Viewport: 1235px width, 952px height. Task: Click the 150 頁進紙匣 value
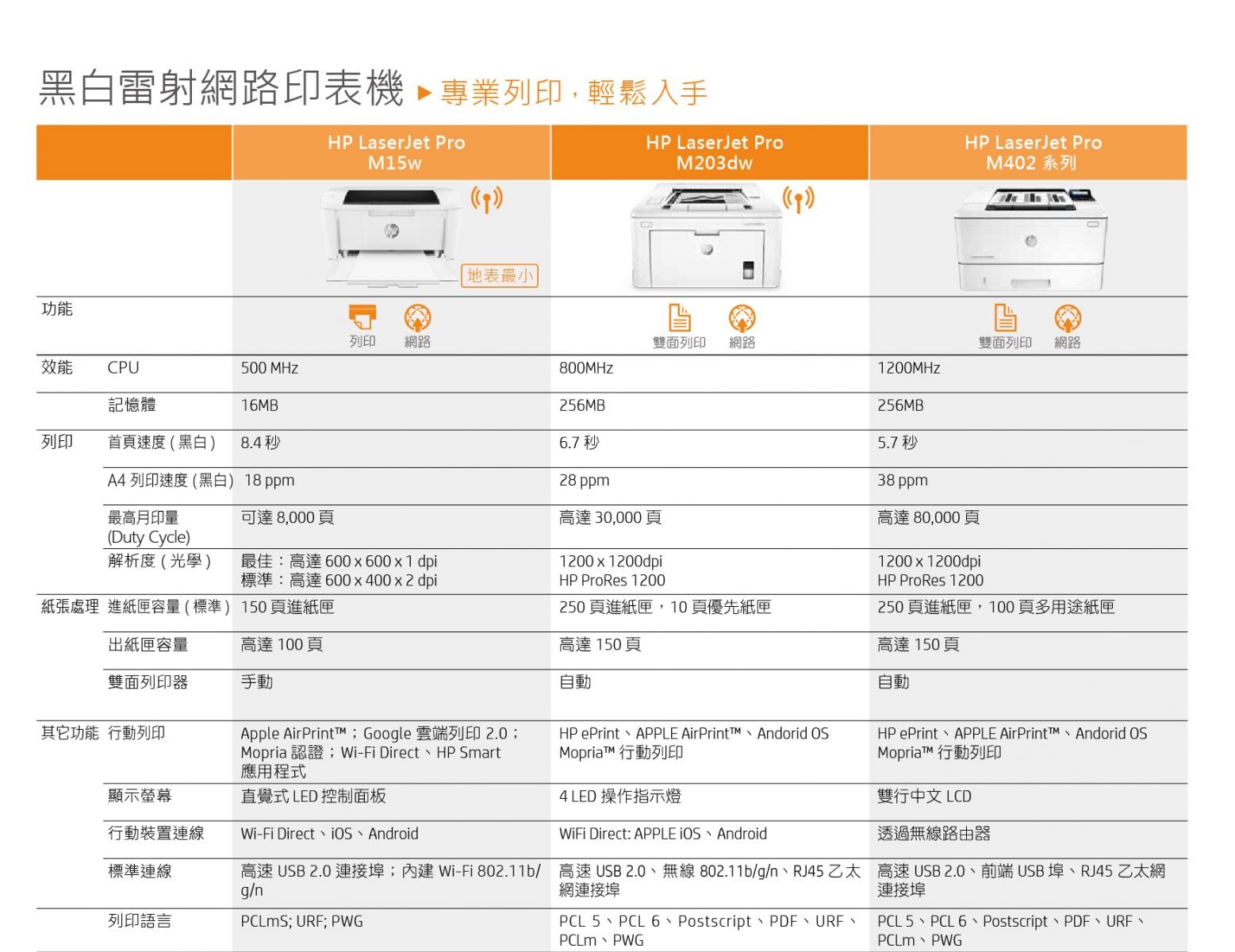point(287,607)
